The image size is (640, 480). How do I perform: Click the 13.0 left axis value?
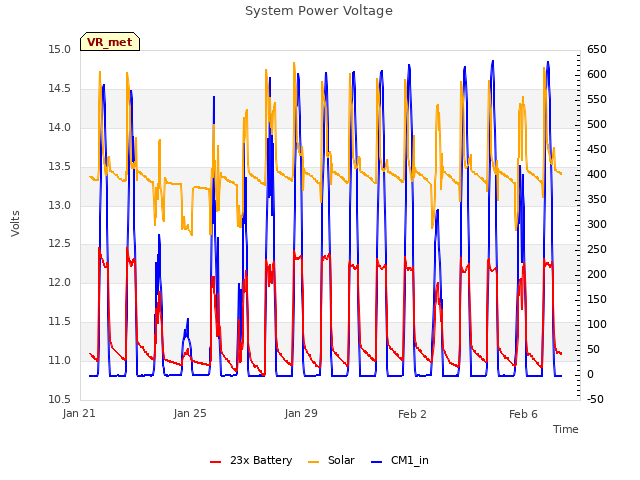click(x=59, y=205)
